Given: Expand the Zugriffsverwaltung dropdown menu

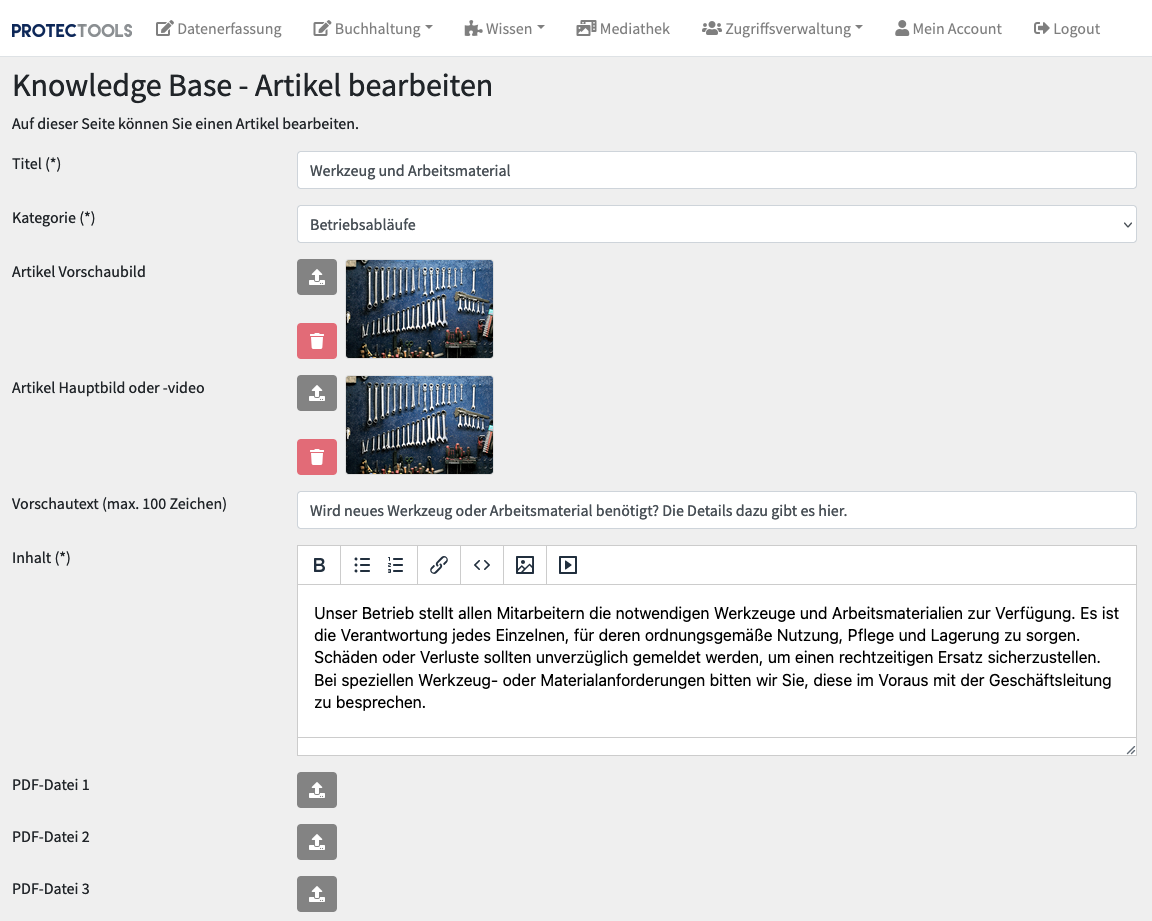Looking at the screenshot, I should click(x=782, y=29).
